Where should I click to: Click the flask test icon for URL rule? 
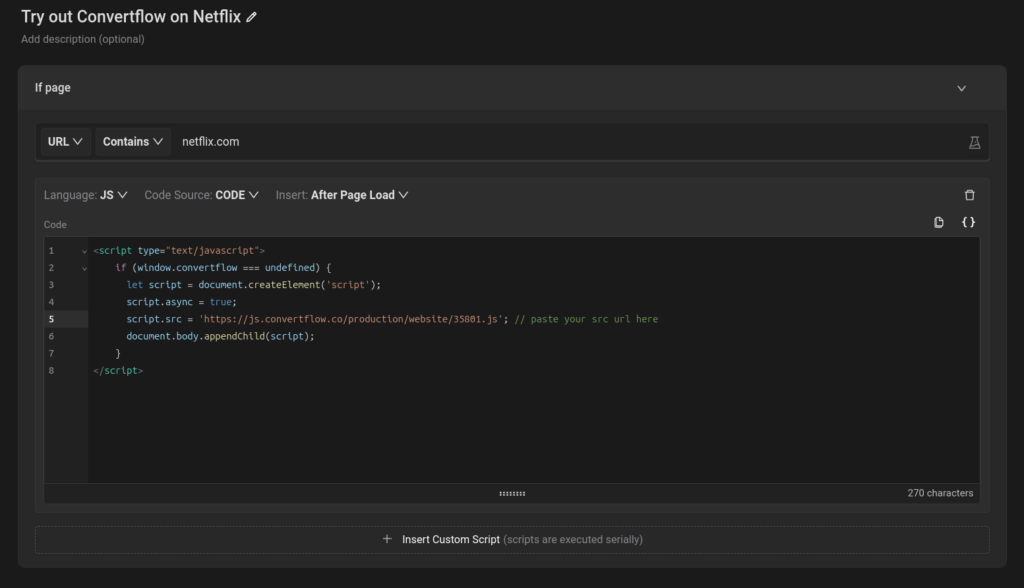point(974,142)
